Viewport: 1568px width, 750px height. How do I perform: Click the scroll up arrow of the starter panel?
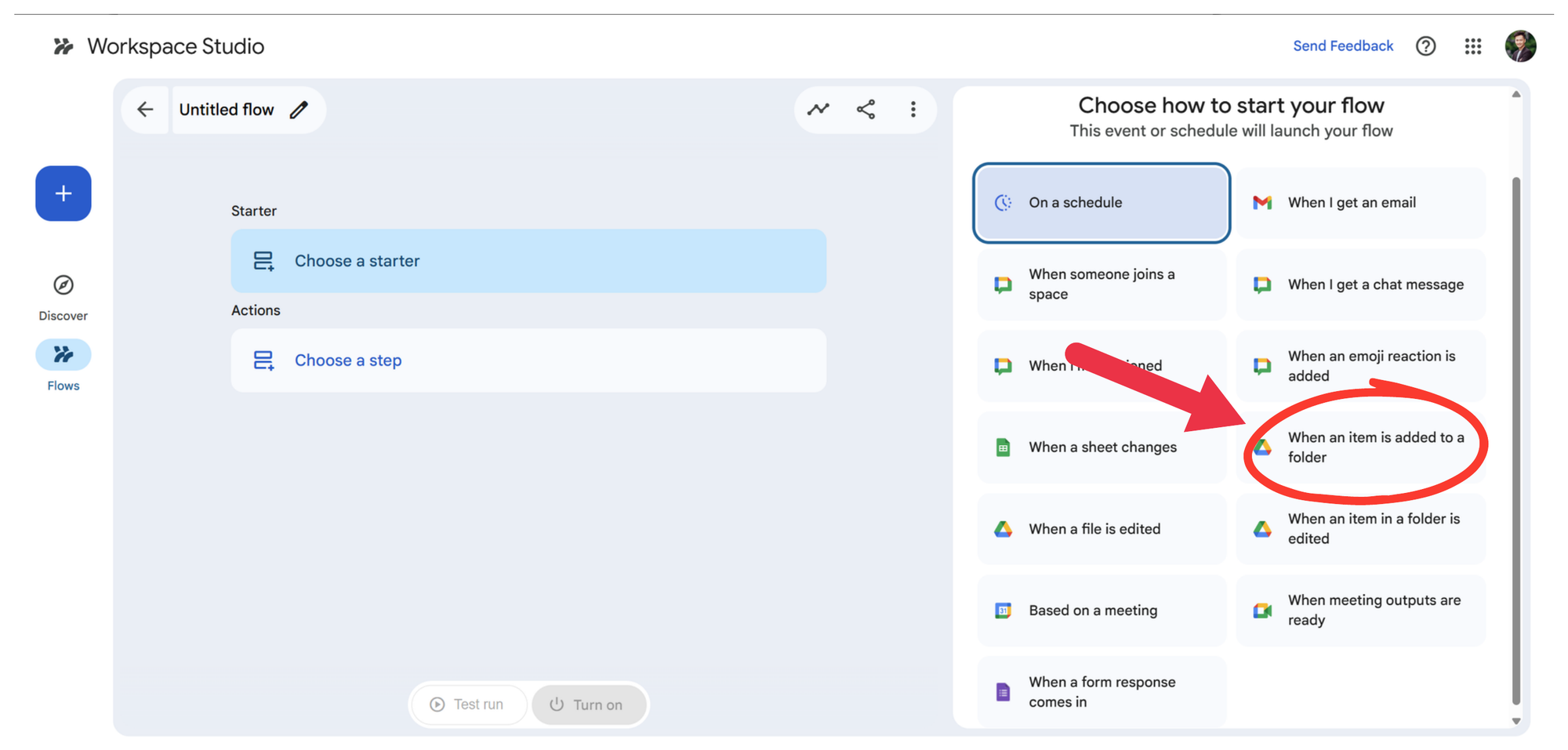(1515, 94)
